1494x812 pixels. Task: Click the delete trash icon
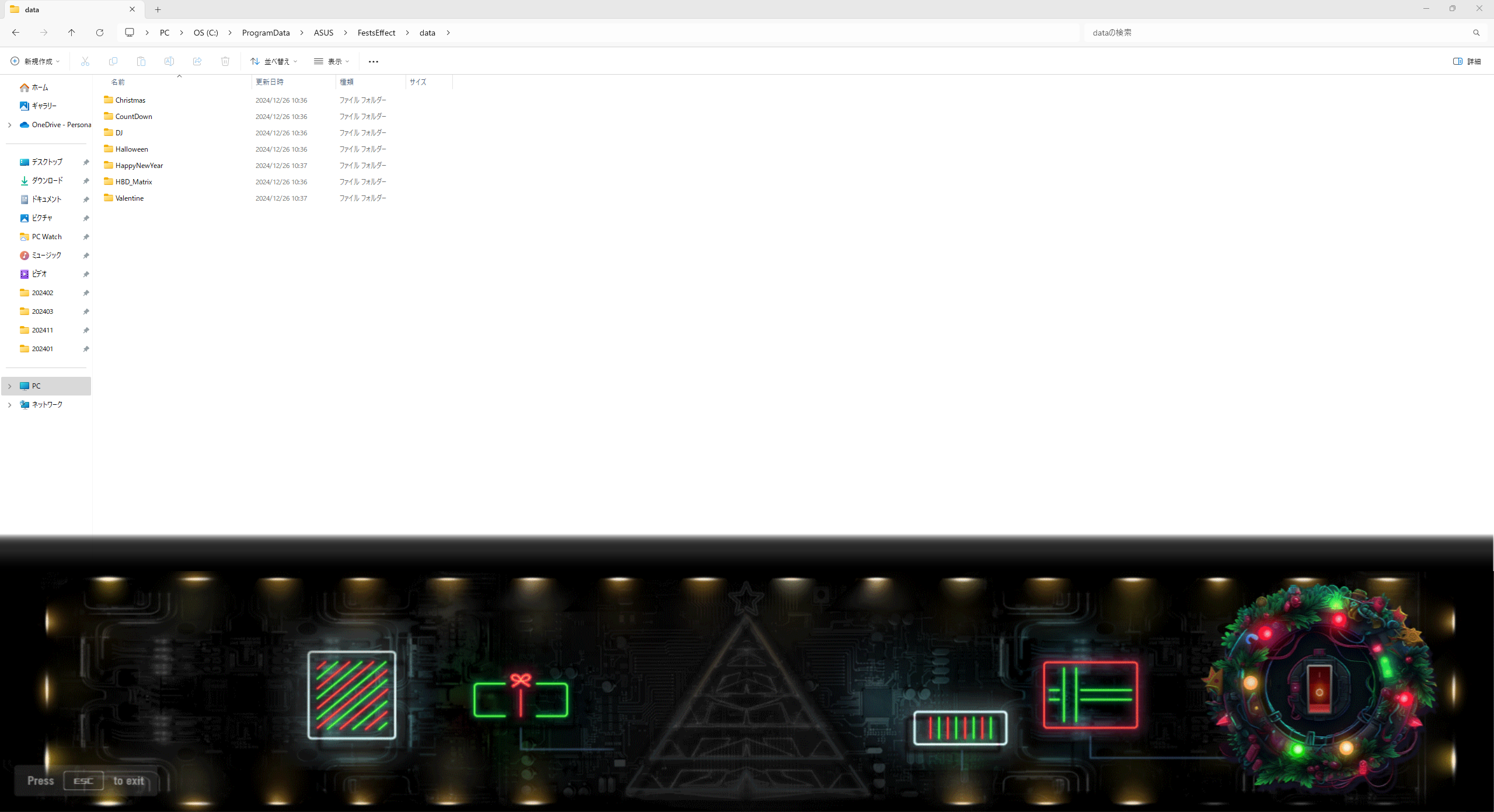coord(225,61)
